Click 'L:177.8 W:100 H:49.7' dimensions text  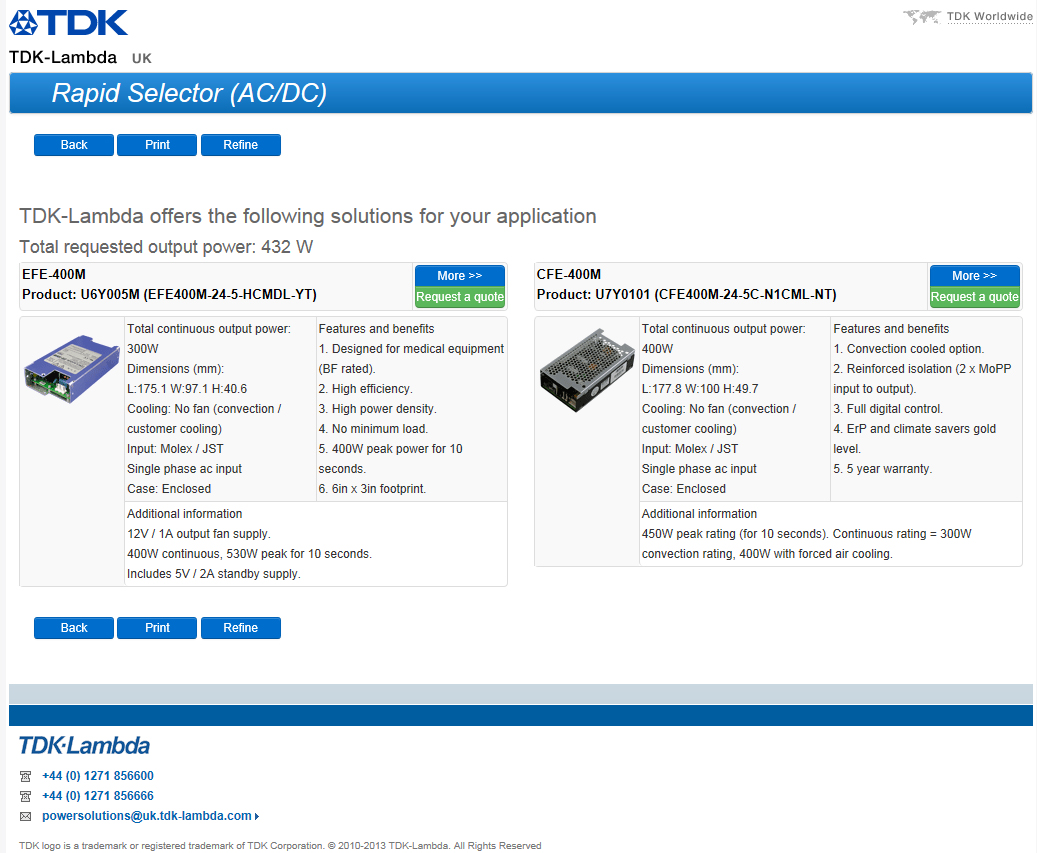pyautogui.click(x=700, y=389)
